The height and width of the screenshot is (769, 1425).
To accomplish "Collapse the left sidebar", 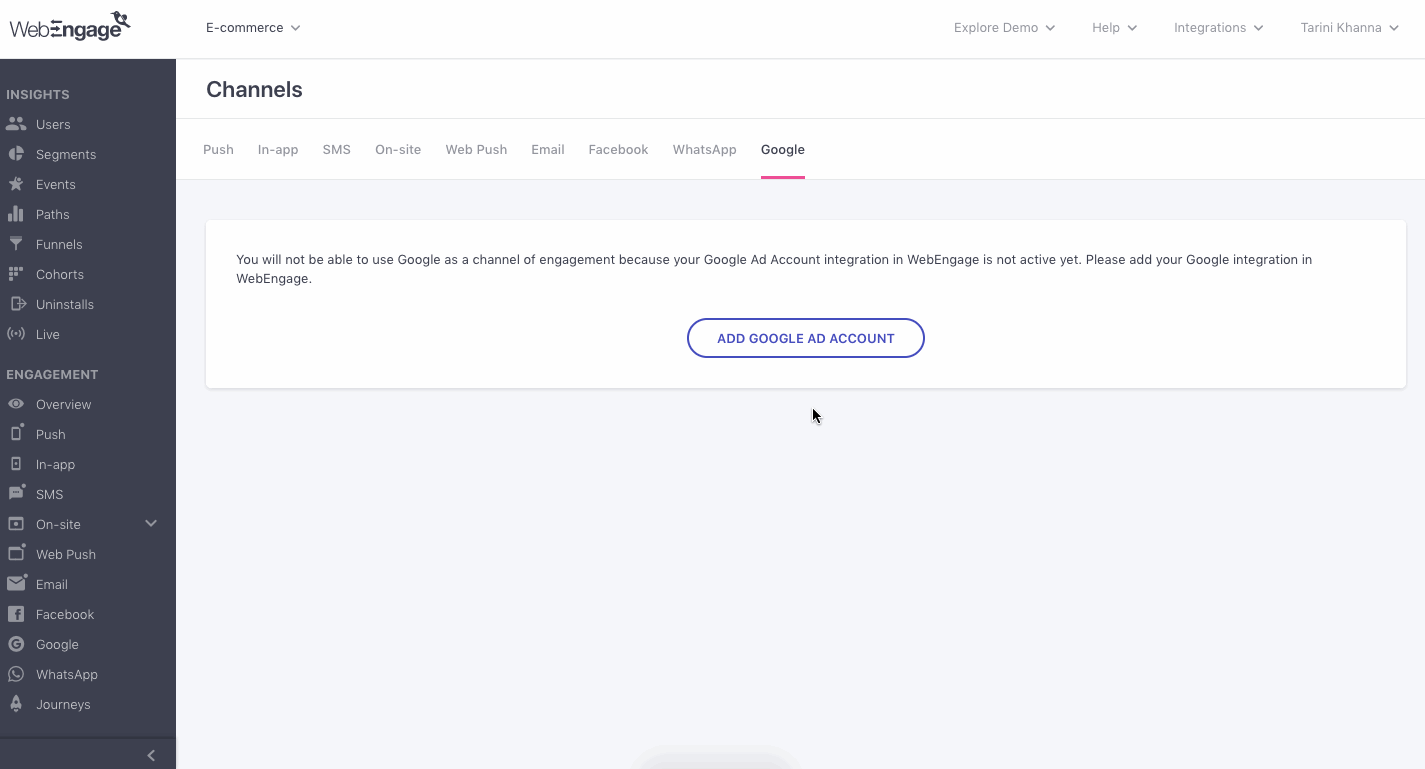I will point(151,755).
